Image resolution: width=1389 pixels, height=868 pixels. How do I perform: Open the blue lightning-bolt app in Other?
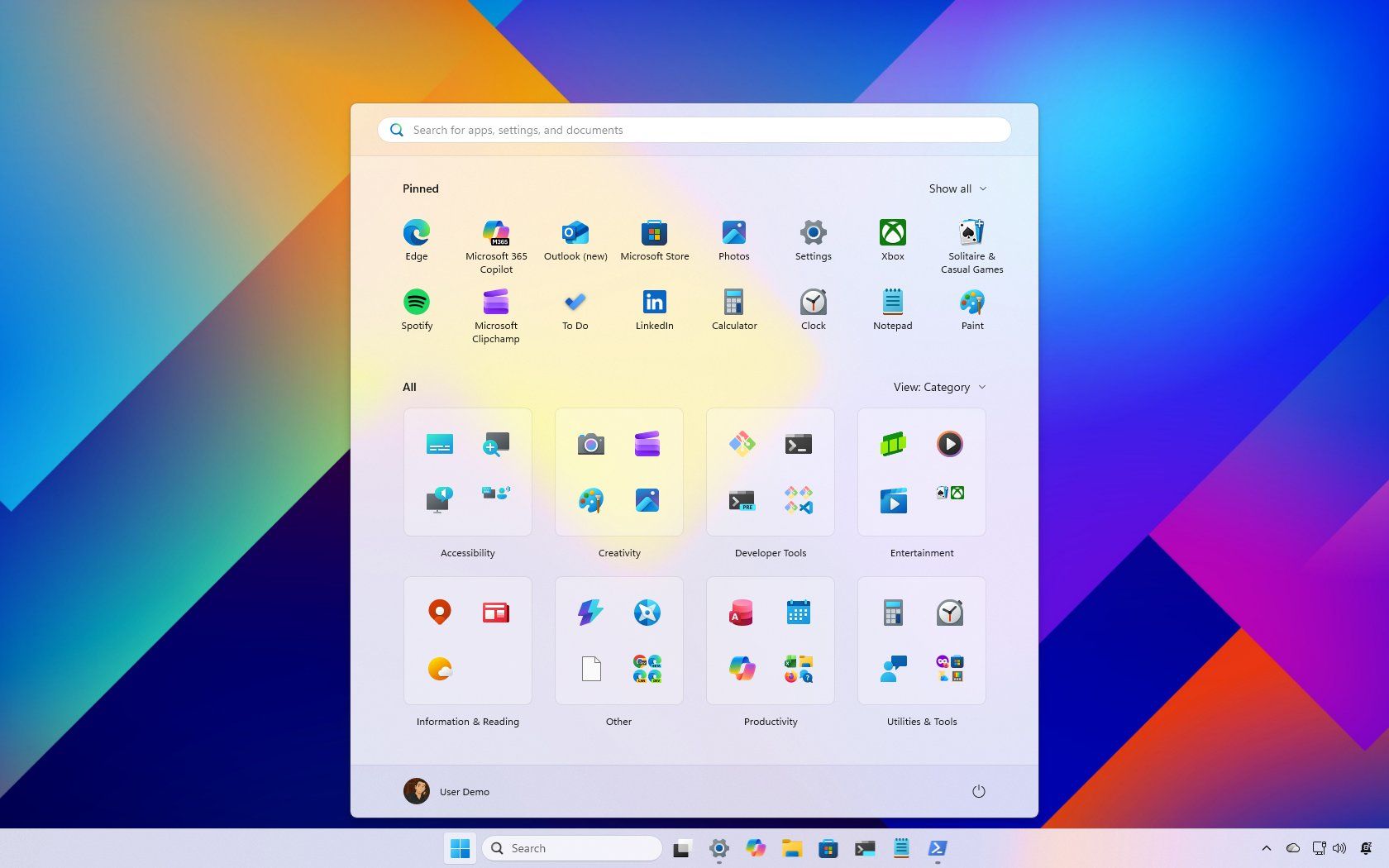click(591, 613)
